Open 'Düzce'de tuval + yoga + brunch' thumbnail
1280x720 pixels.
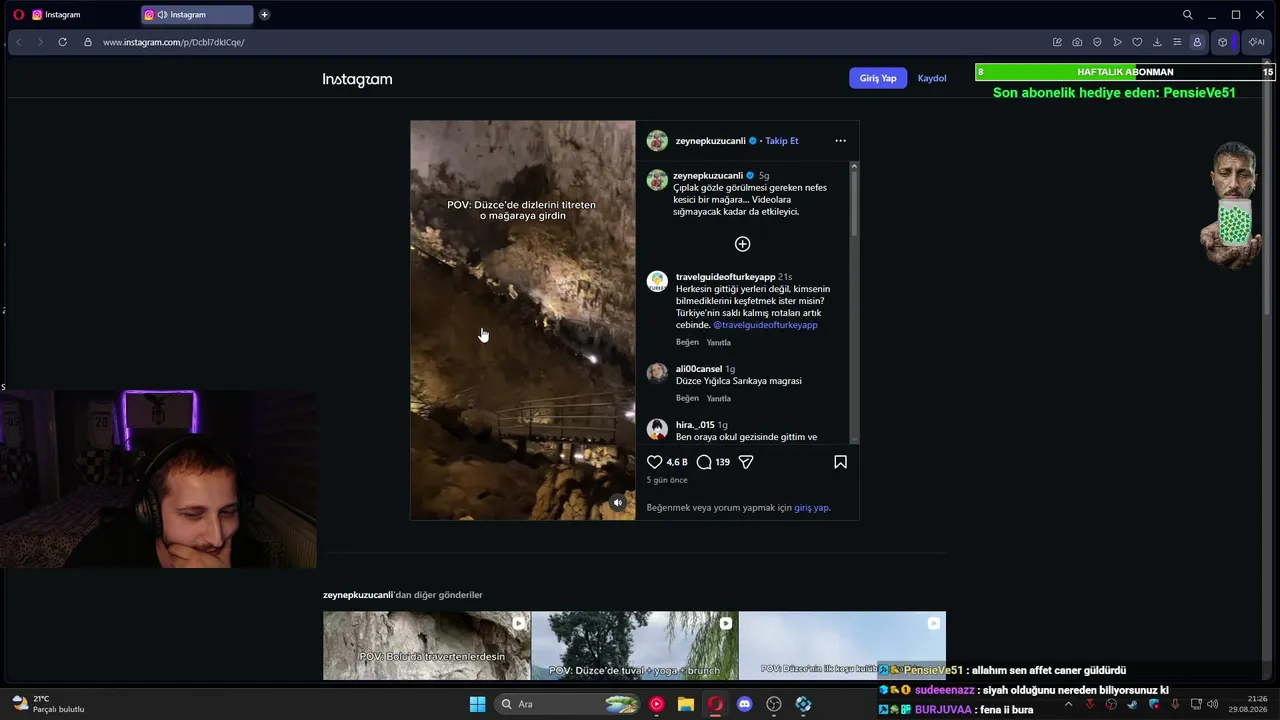(634, 646)
